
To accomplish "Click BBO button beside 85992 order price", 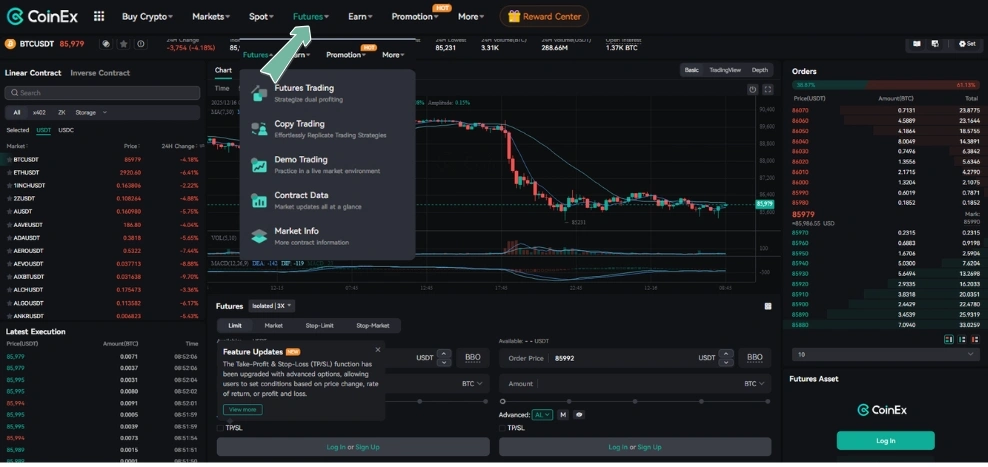I will coord(755,357).
